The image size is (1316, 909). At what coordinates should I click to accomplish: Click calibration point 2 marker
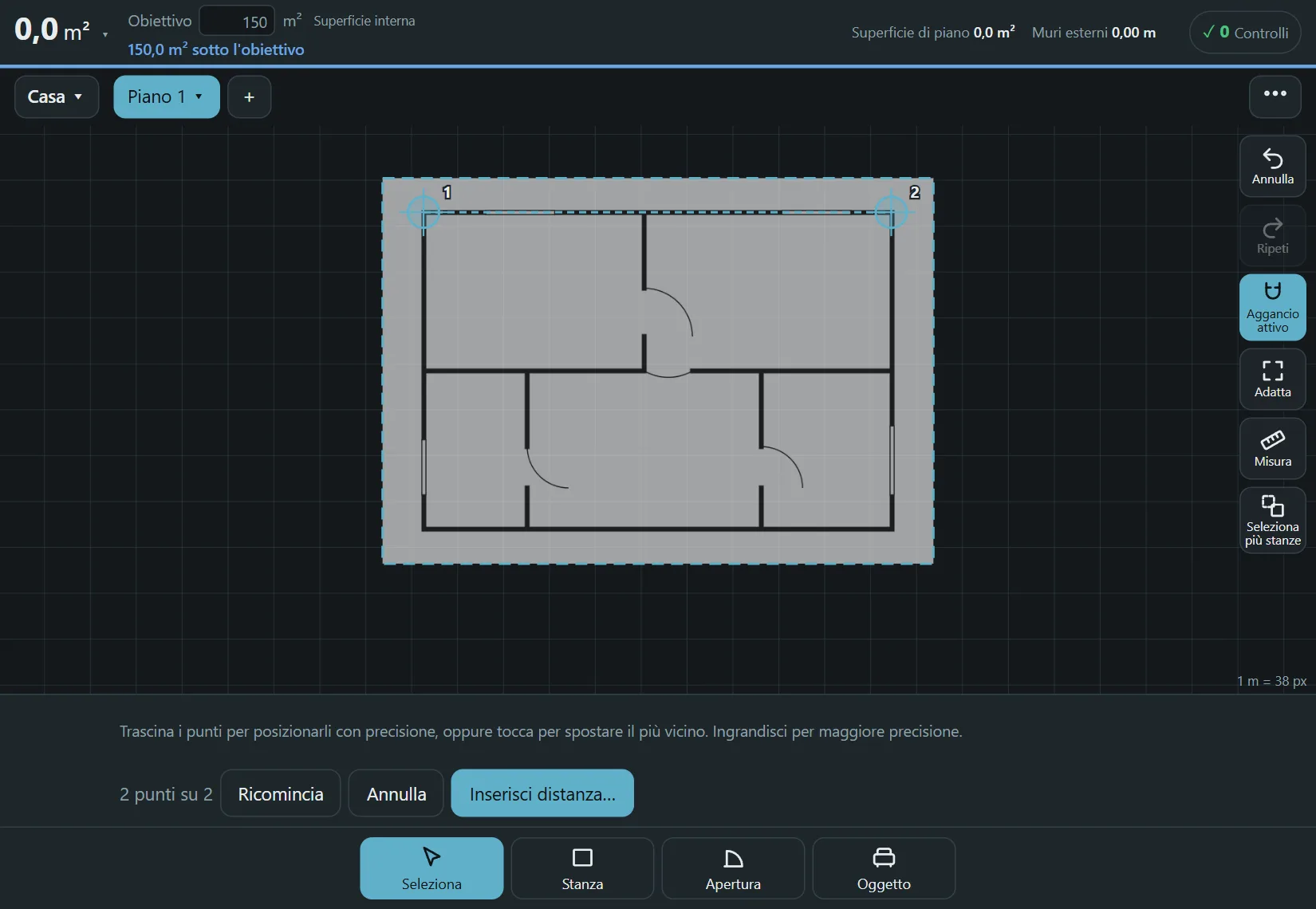coord(891,212)
